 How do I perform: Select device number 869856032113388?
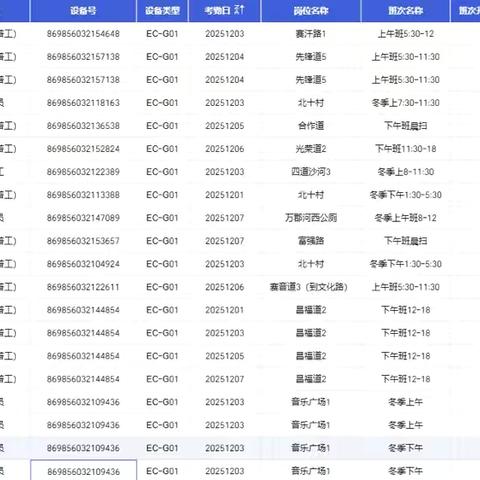83,195
